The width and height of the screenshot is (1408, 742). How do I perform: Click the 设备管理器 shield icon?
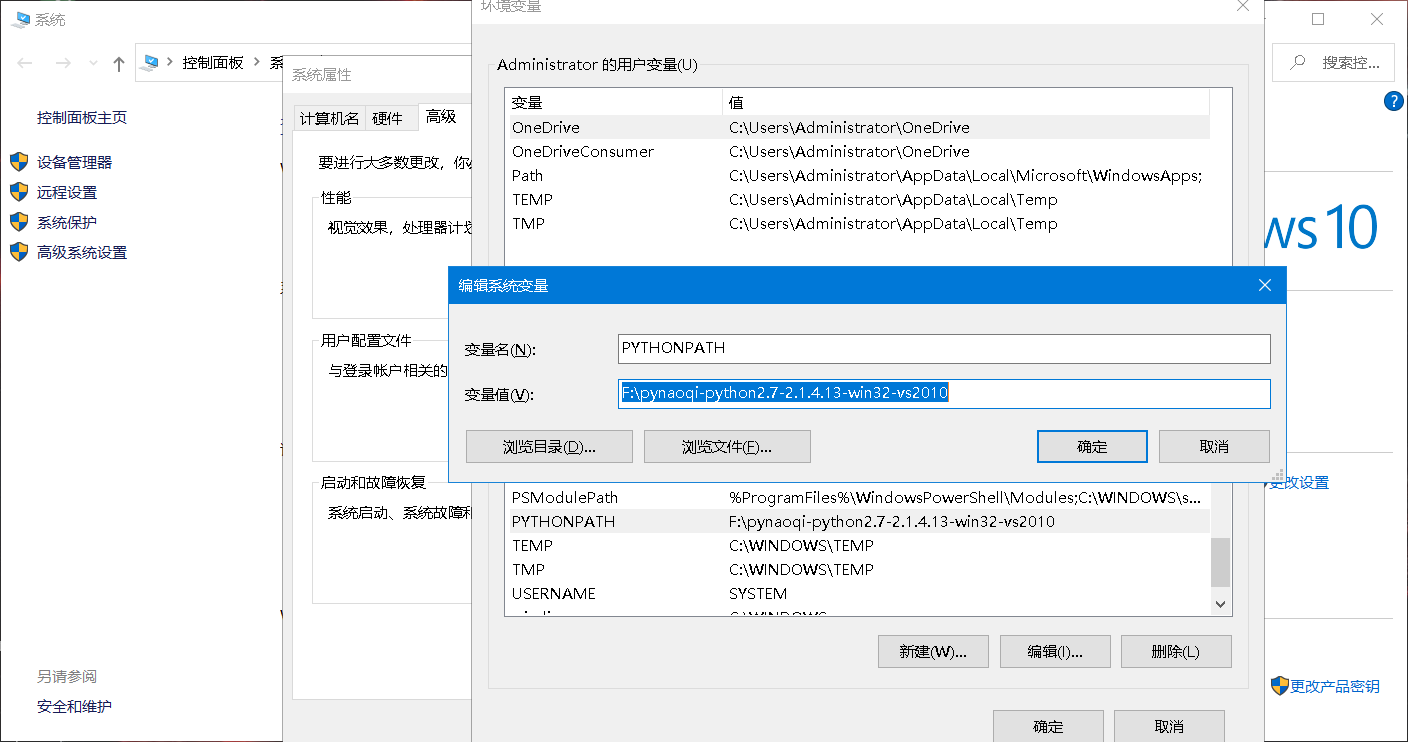coord(20,162)
